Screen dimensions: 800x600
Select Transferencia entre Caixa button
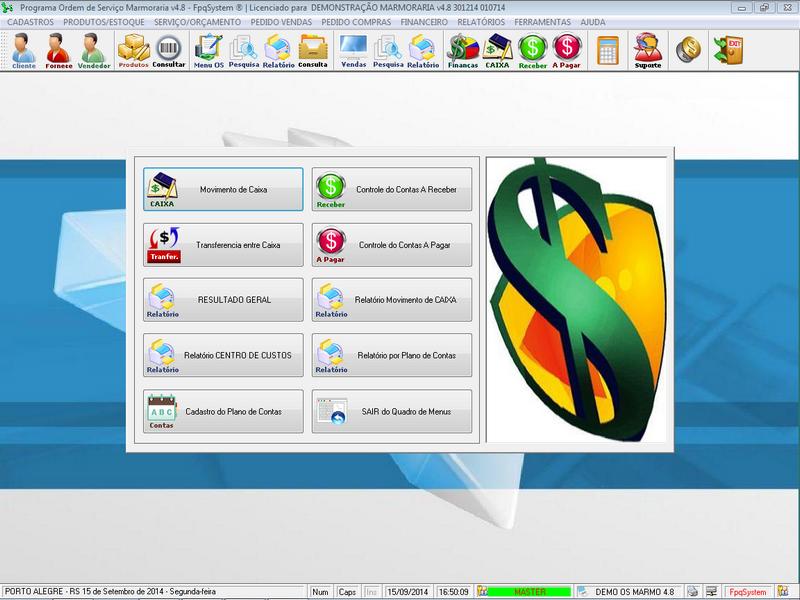[x=223, y=245]
